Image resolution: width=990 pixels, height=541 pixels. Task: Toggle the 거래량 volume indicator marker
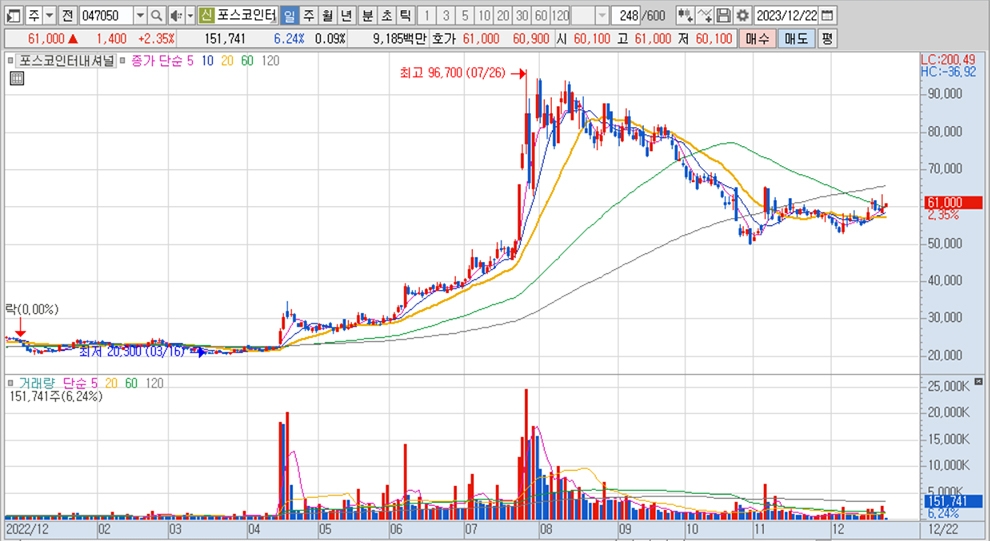[11, 383]
